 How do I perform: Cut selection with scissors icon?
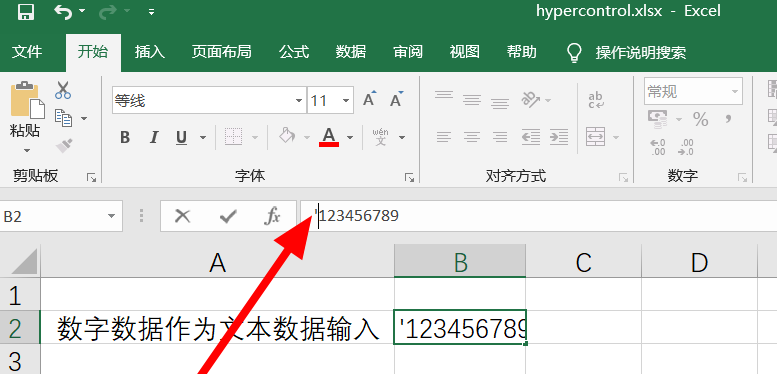point(63,90)
